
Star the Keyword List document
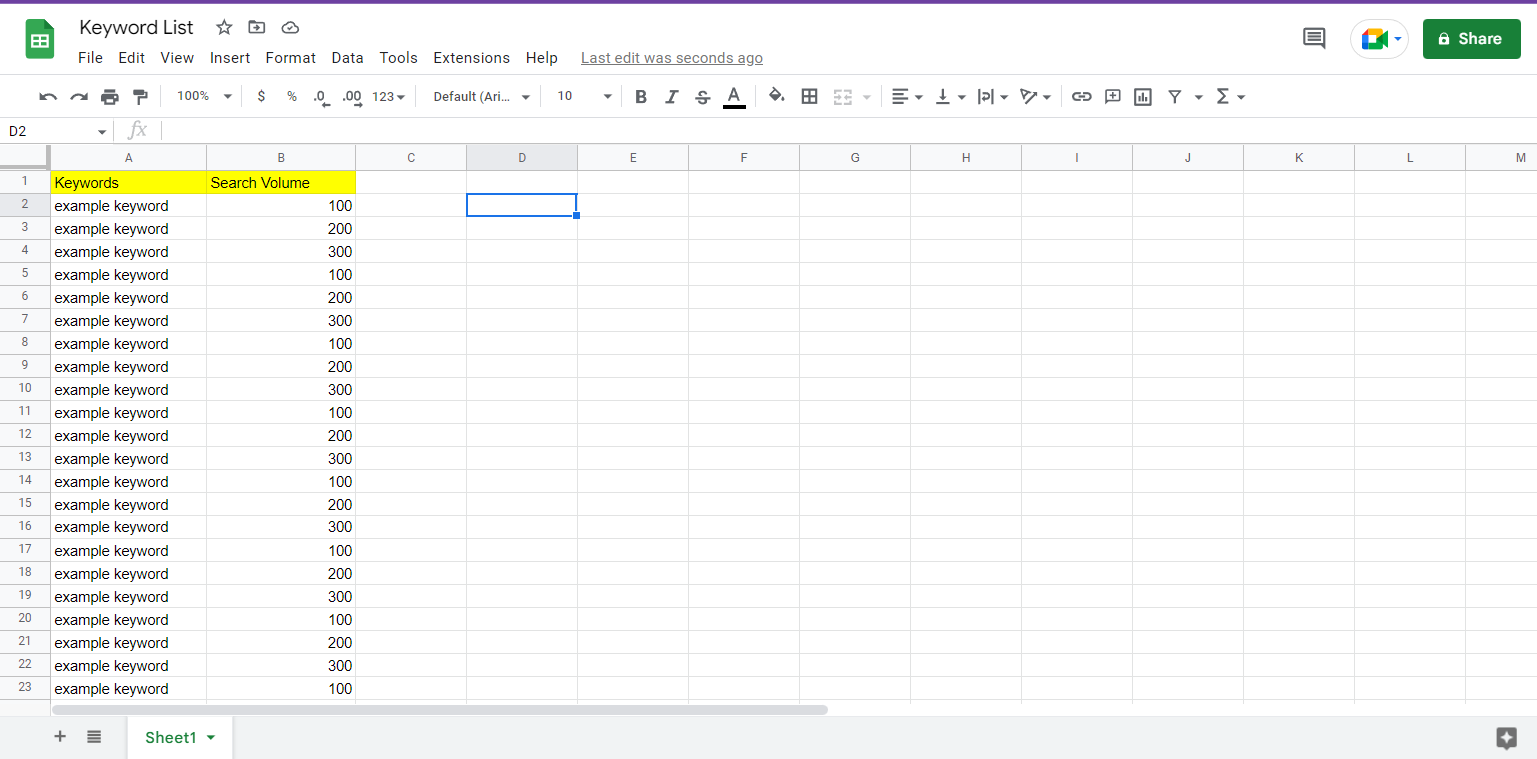224,27
